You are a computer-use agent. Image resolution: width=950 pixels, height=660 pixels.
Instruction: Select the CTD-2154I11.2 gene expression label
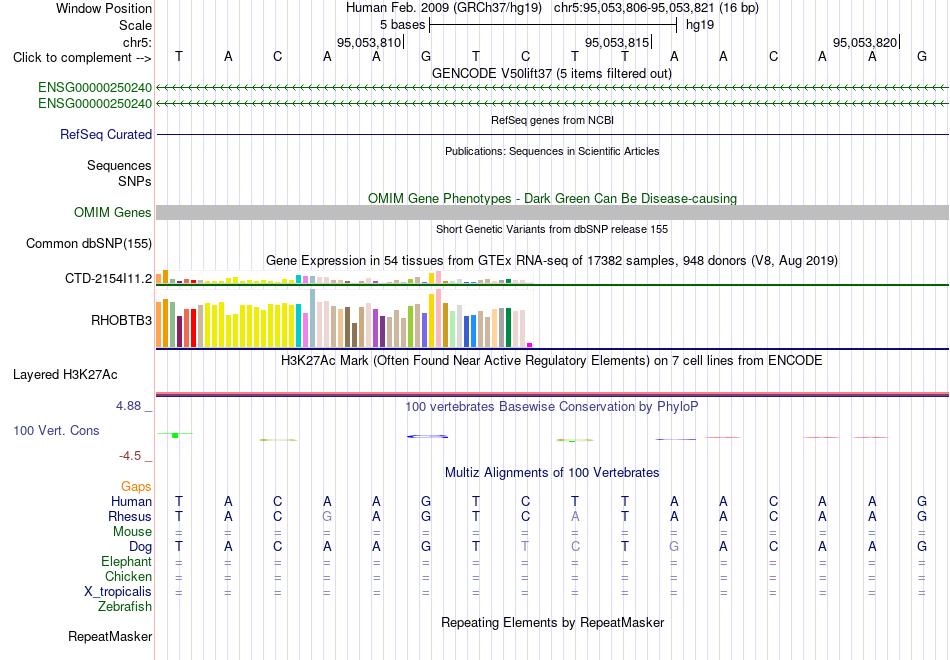coord(108,279)
